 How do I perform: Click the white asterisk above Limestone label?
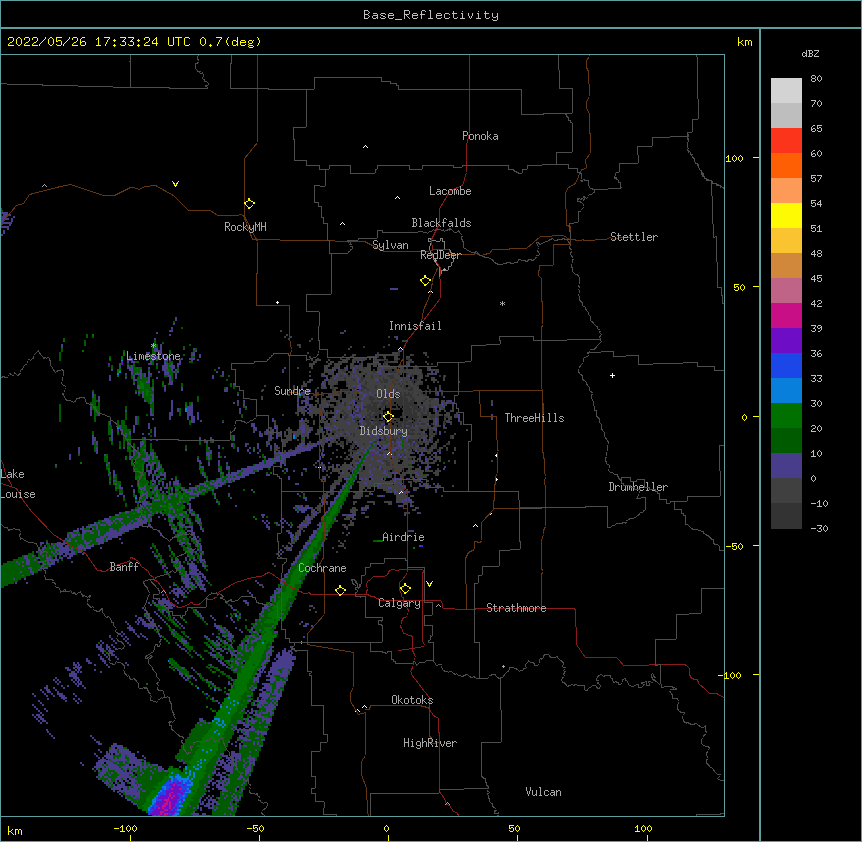pos(154,346)
